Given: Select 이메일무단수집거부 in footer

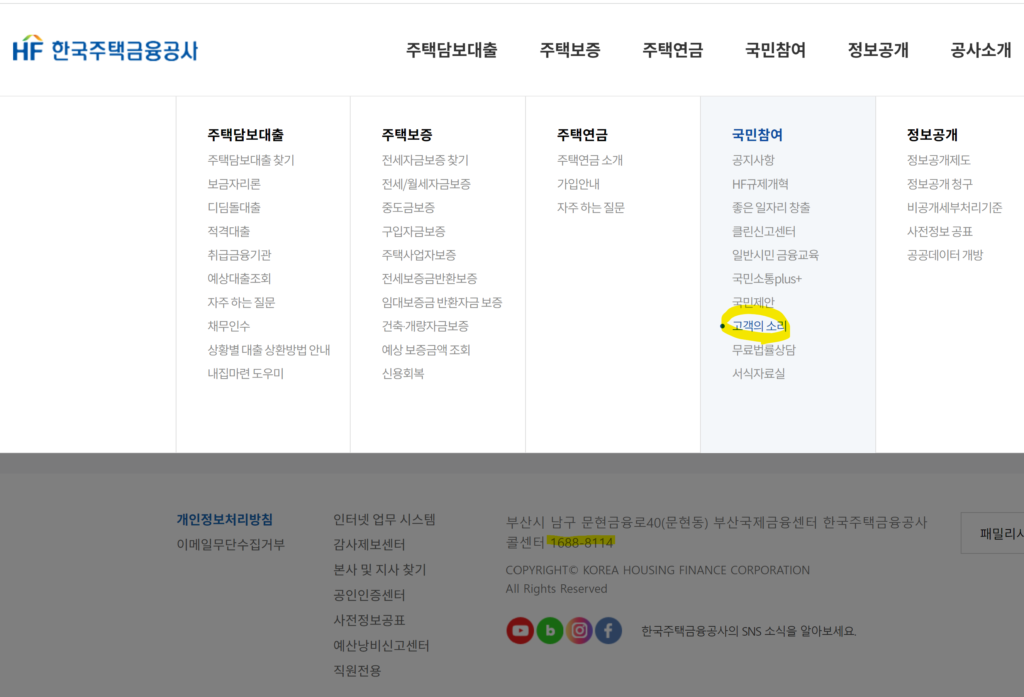Looking at the screenshot, I should click(231, 544).
